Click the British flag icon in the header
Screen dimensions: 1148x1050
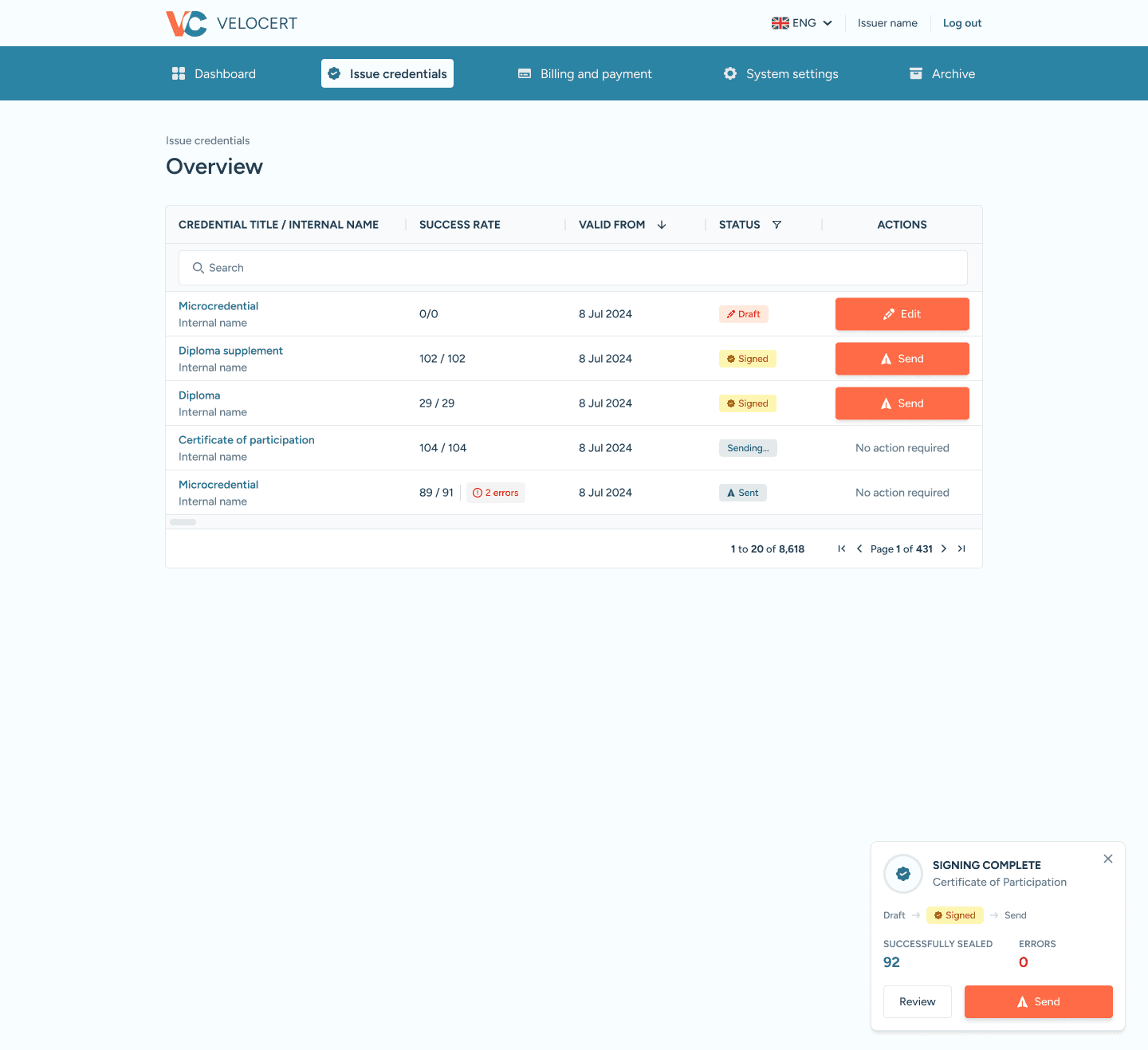point(780,22)
